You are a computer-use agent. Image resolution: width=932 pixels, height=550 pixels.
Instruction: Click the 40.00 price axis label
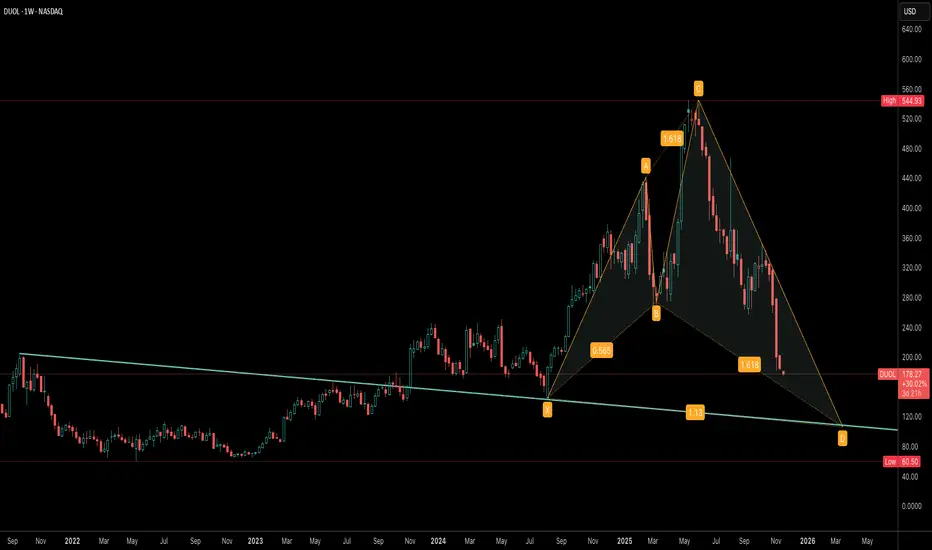pyautogui.click(x=910, y=476)
